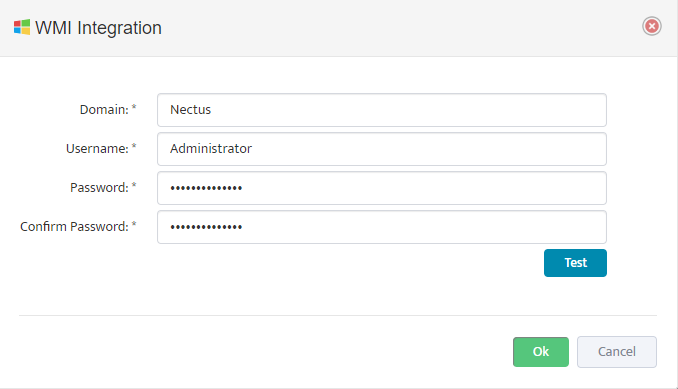Close the WMI Integration dialog with red X

[x=652, y=26]
